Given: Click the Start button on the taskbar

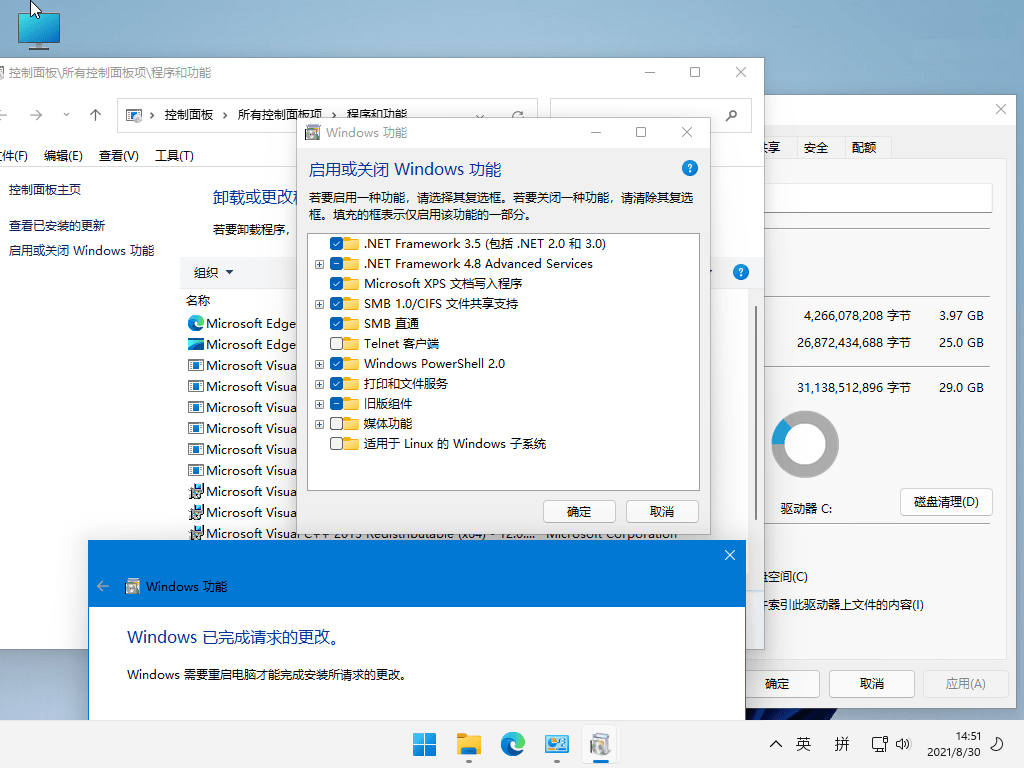Looking at the screenshot, I should pos(424,744).
